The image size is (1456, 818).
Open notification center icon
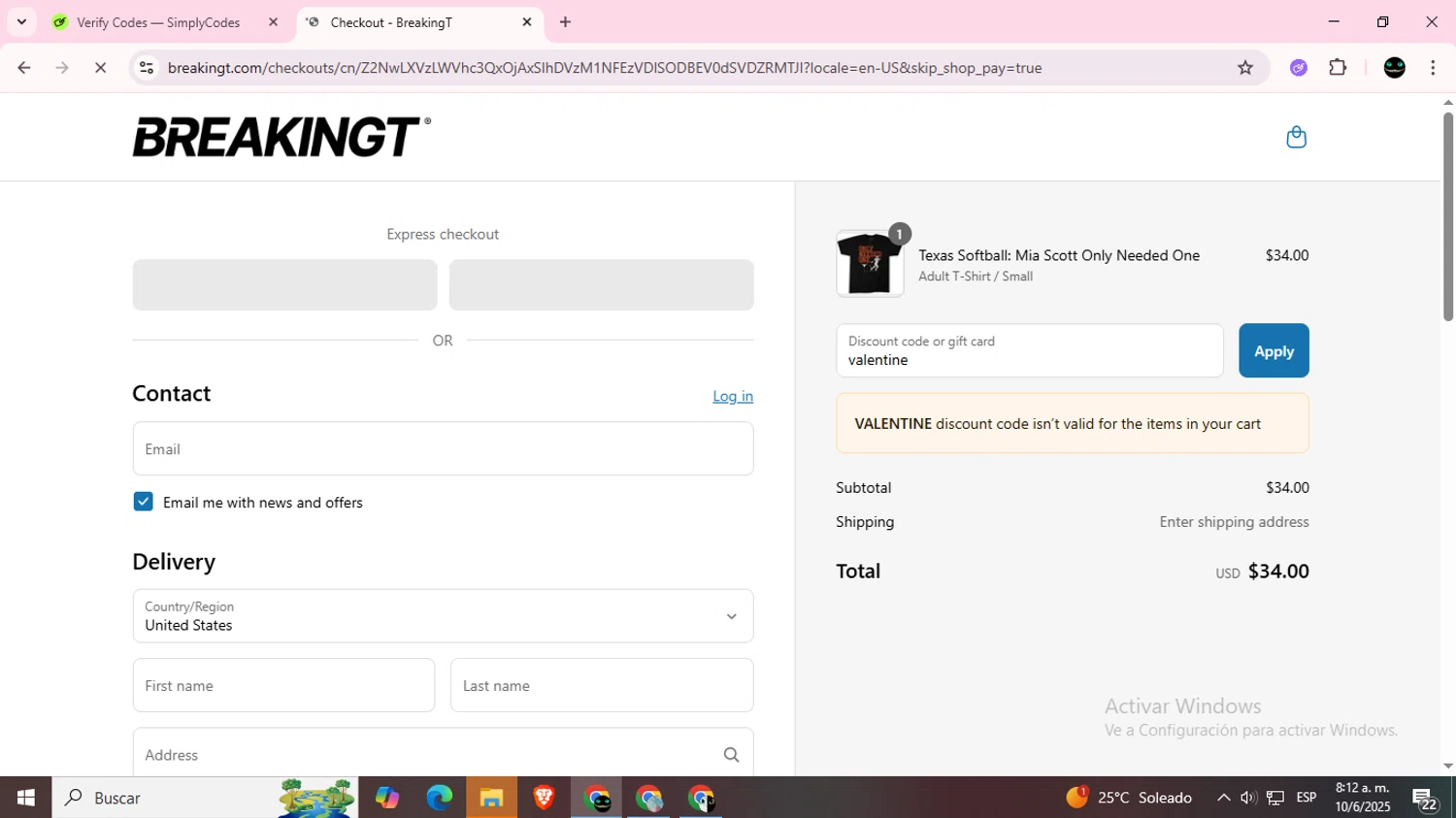1426,799
